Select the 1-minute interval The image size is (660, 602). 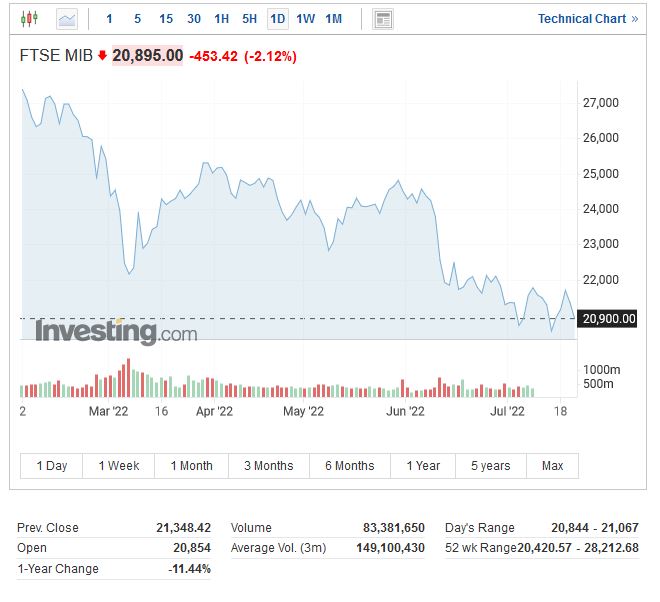[x=109, y=19]
